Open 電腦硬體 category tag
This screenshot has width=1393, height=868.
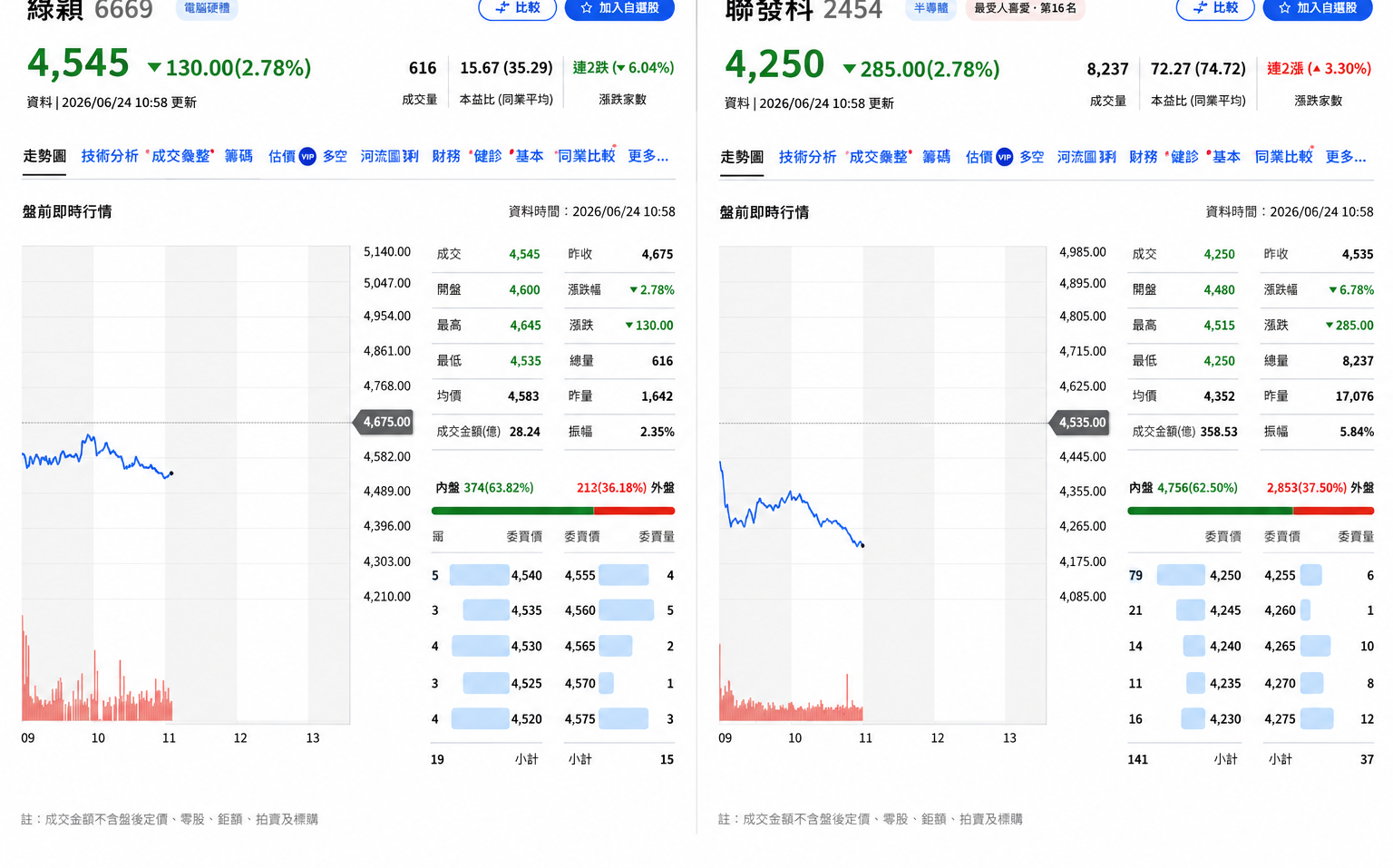[x=207, y=8]
